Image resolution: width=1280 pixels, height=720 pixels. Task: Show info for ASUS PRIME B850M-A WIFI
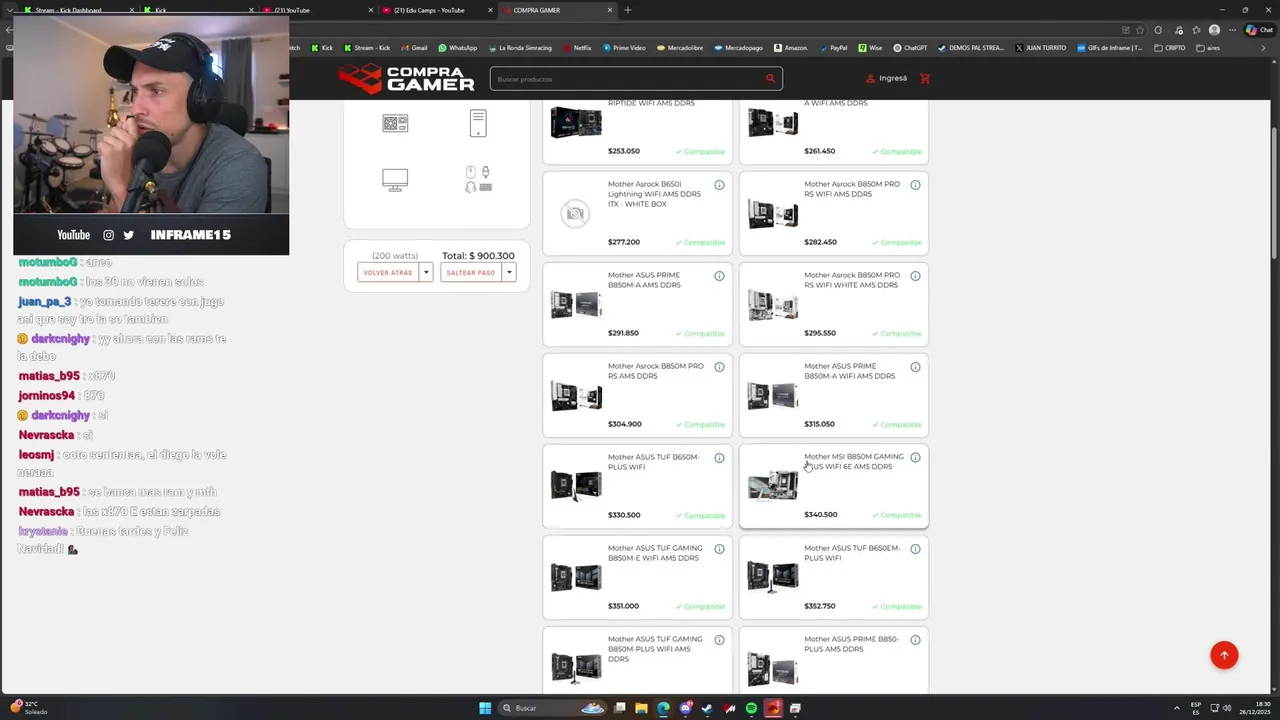point(915,367)
